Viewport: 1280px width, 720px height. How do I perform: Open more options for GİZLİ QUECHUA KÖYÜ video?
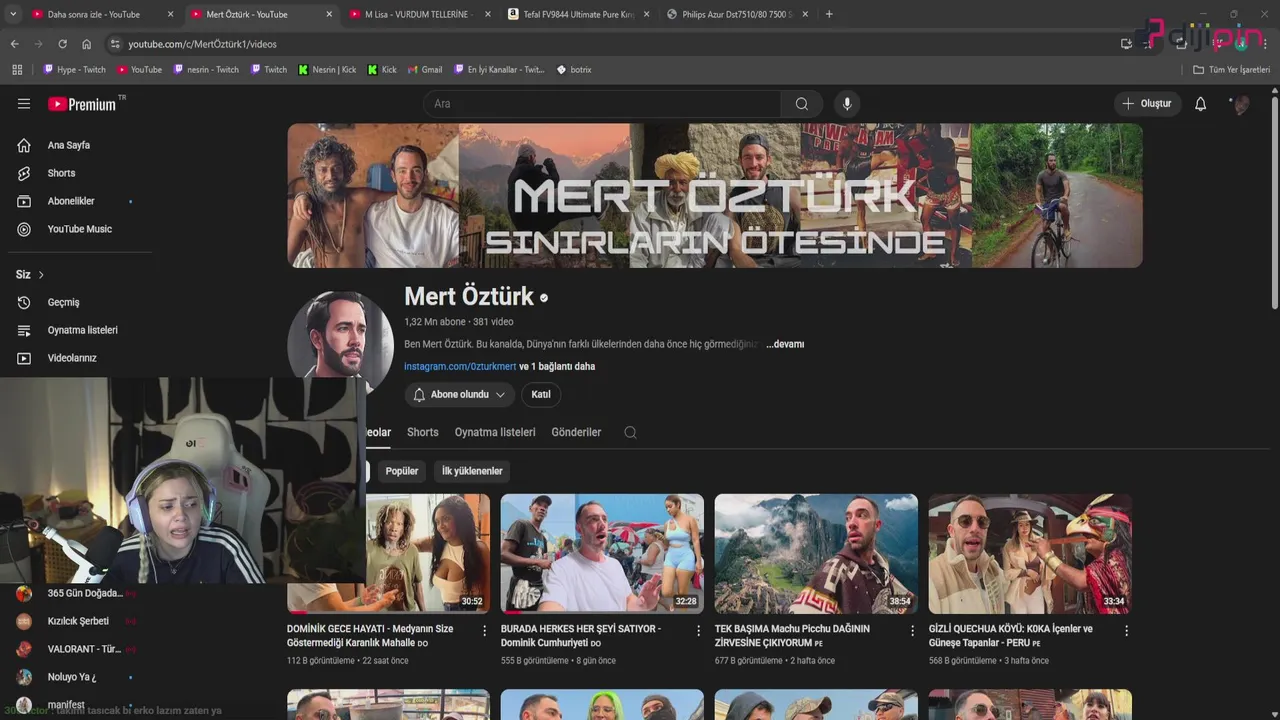click(1126, 631)
